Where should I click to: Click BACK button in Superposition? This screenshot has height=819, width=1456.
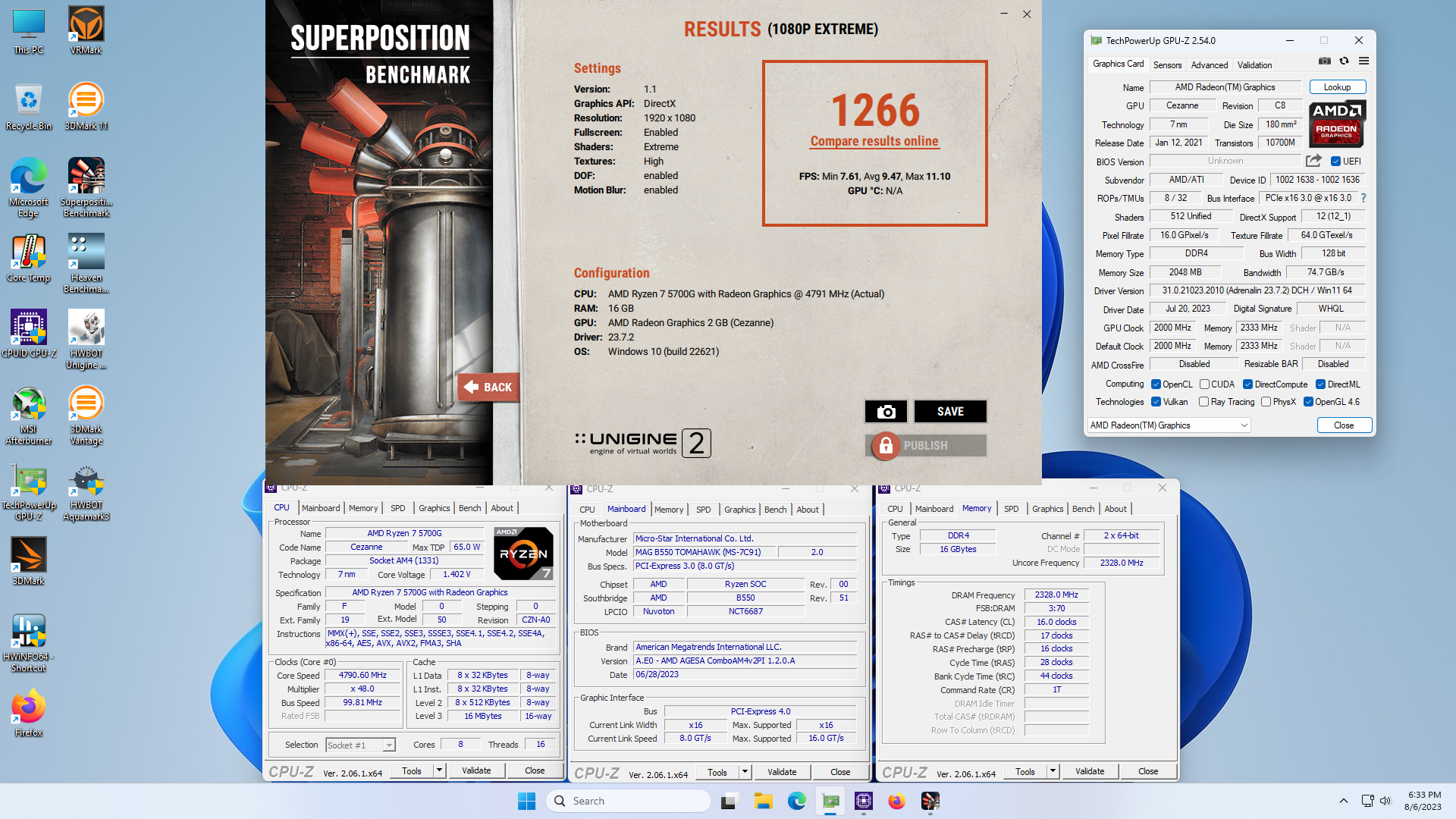point(488,388)
